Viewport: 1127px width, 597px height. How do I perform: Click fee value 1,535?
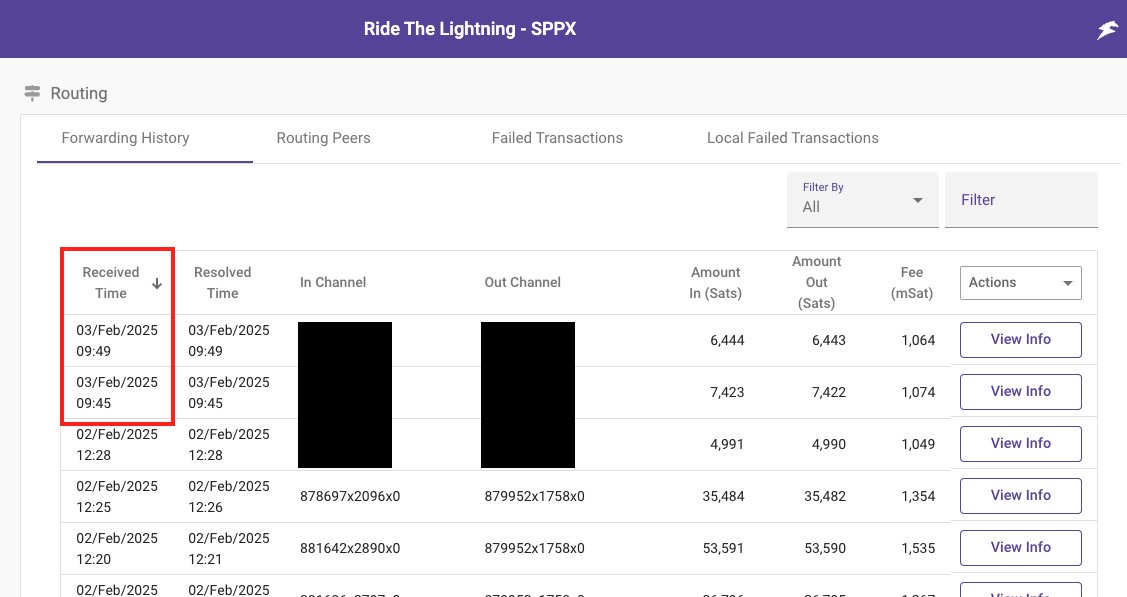[918, 548]
